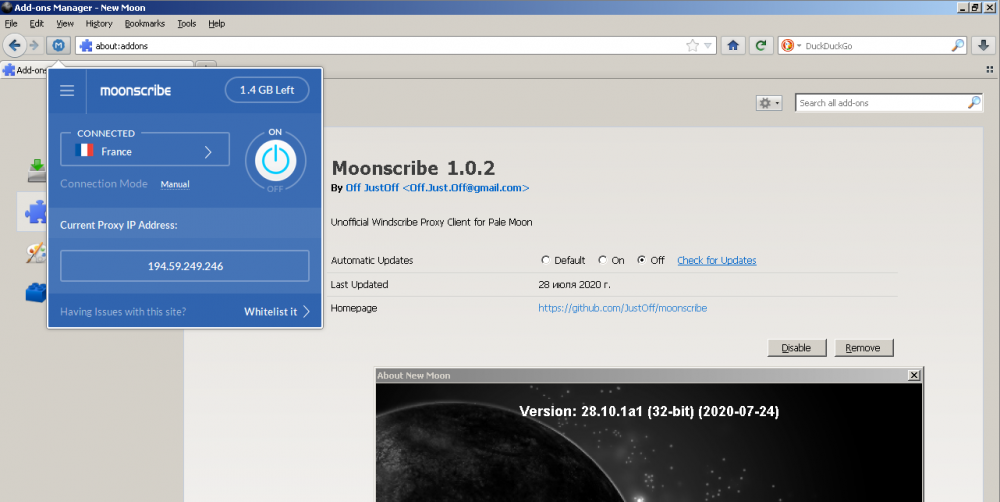Open DuckDuckGo search engine dropdown
Image resolution: width=1000 pixels, height=502 pixels.
(x=792, y=45)
